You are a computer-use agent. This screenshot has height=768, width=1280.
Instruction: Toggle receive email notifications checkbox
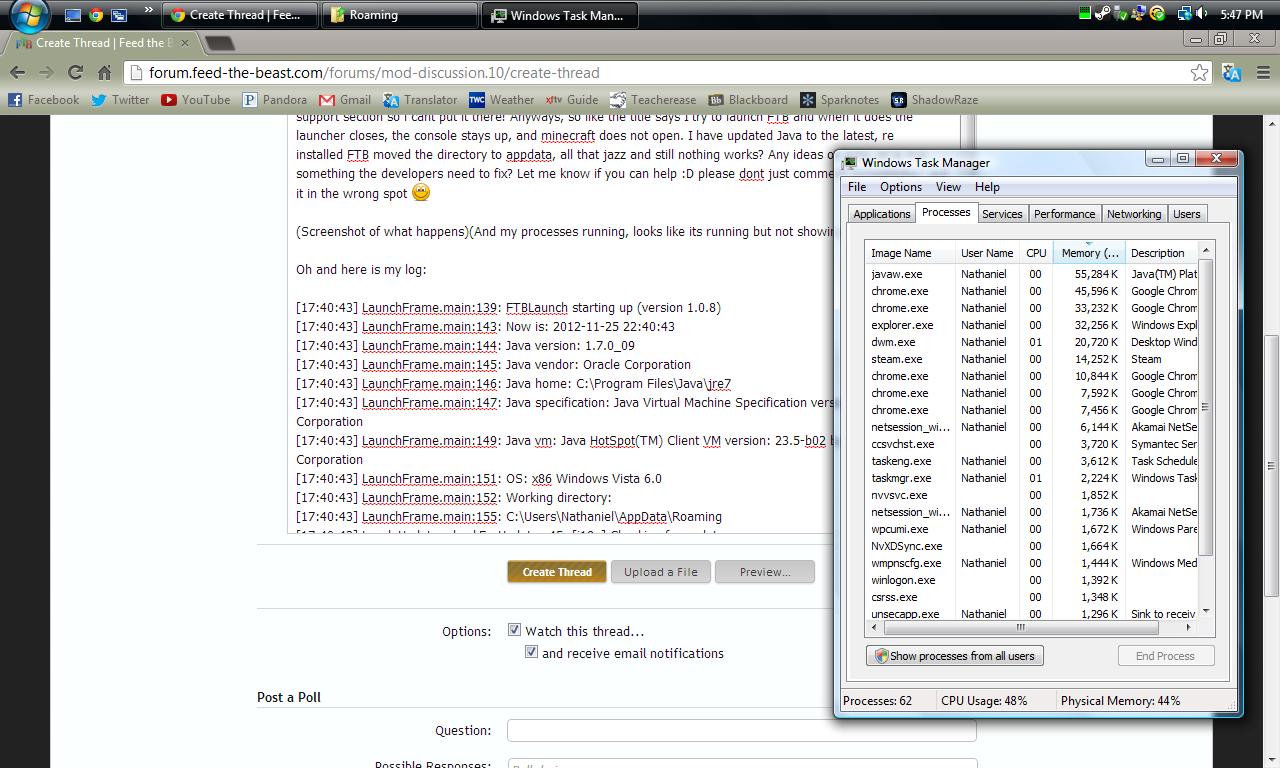pyautogui.click(x=531, y=652)
